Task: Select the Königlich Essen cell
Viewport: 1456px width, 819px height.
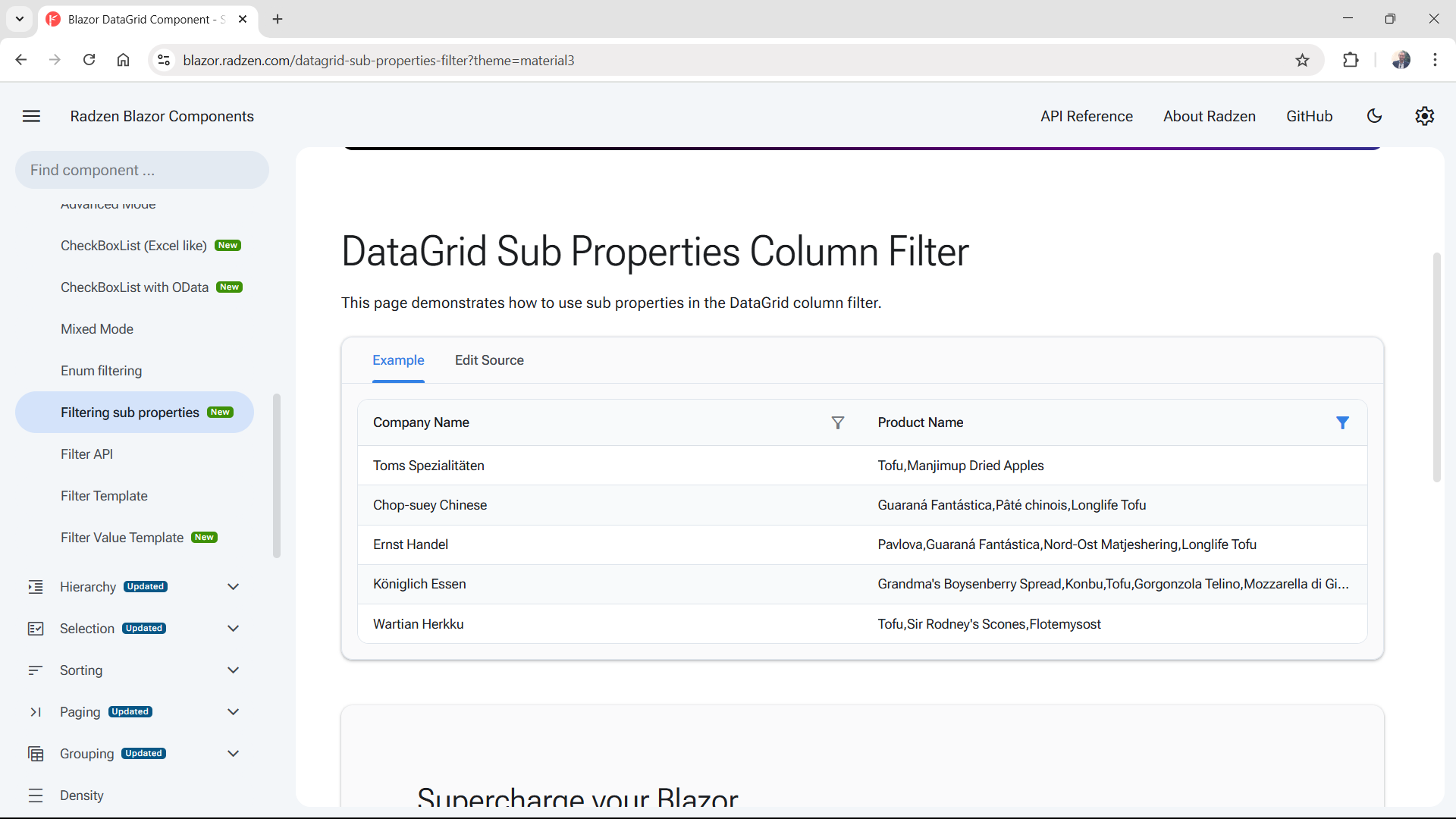Action: (610, 584)
